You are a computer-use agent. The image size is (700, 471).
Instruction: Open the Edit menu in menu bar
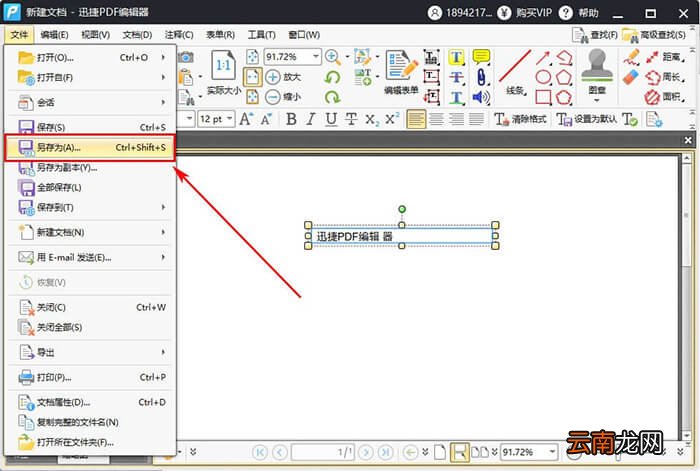(x=54, y=35)
